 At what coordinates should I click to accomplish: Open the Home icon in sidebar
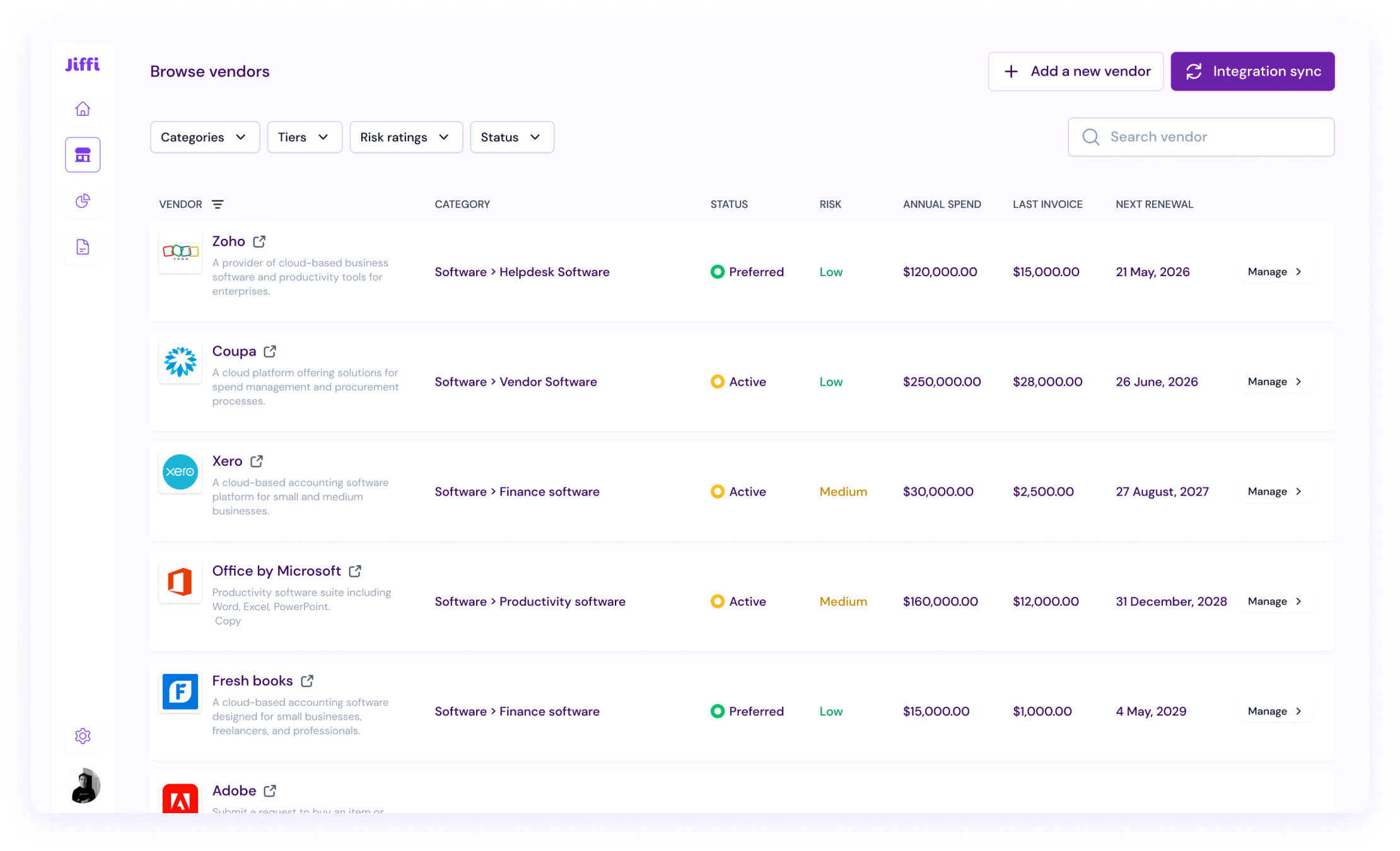click(x=83, y=109)
